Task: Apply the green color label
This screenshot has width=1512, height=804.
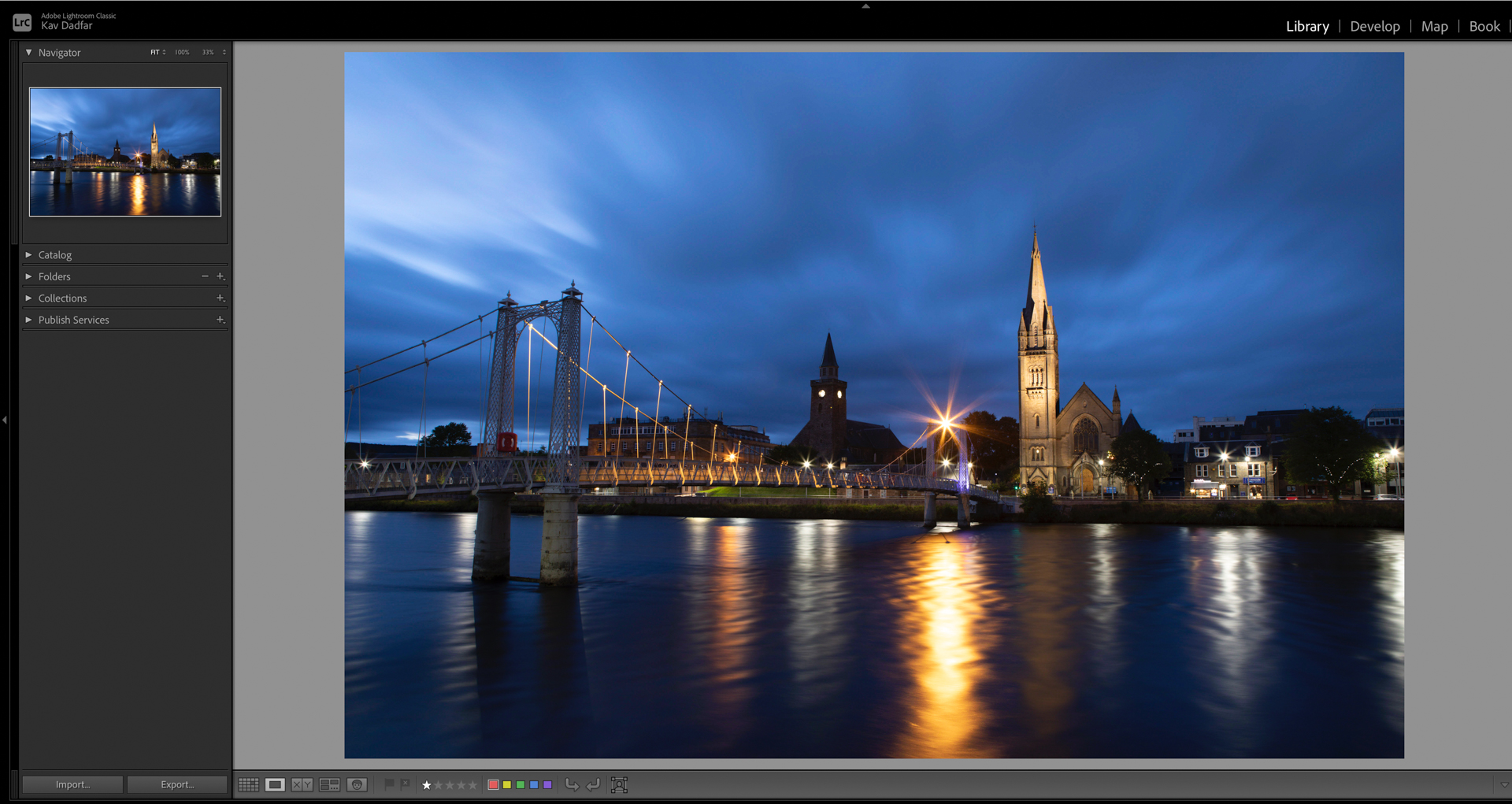Action: click(x=519, y=784)
